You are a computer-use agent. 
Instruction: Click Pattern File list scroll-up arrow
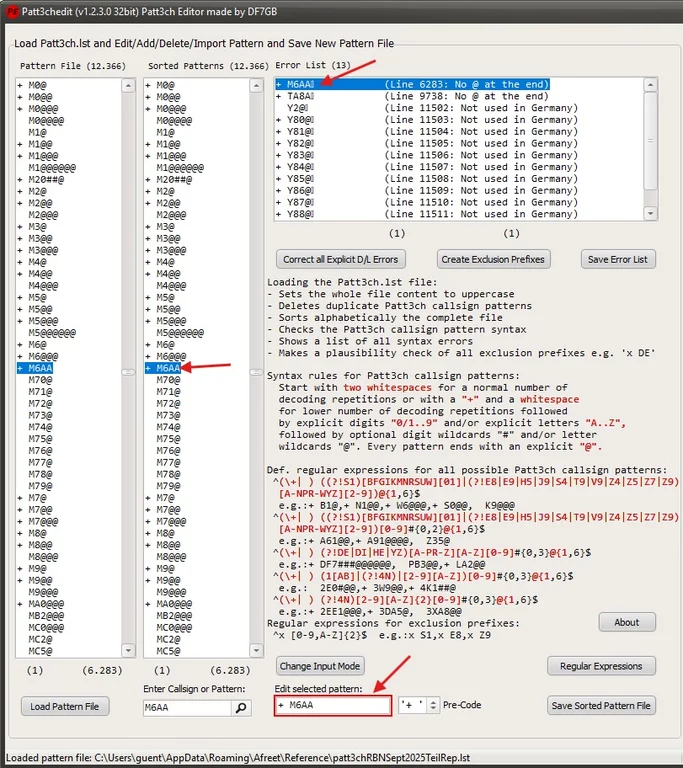[x=127, y=86]
